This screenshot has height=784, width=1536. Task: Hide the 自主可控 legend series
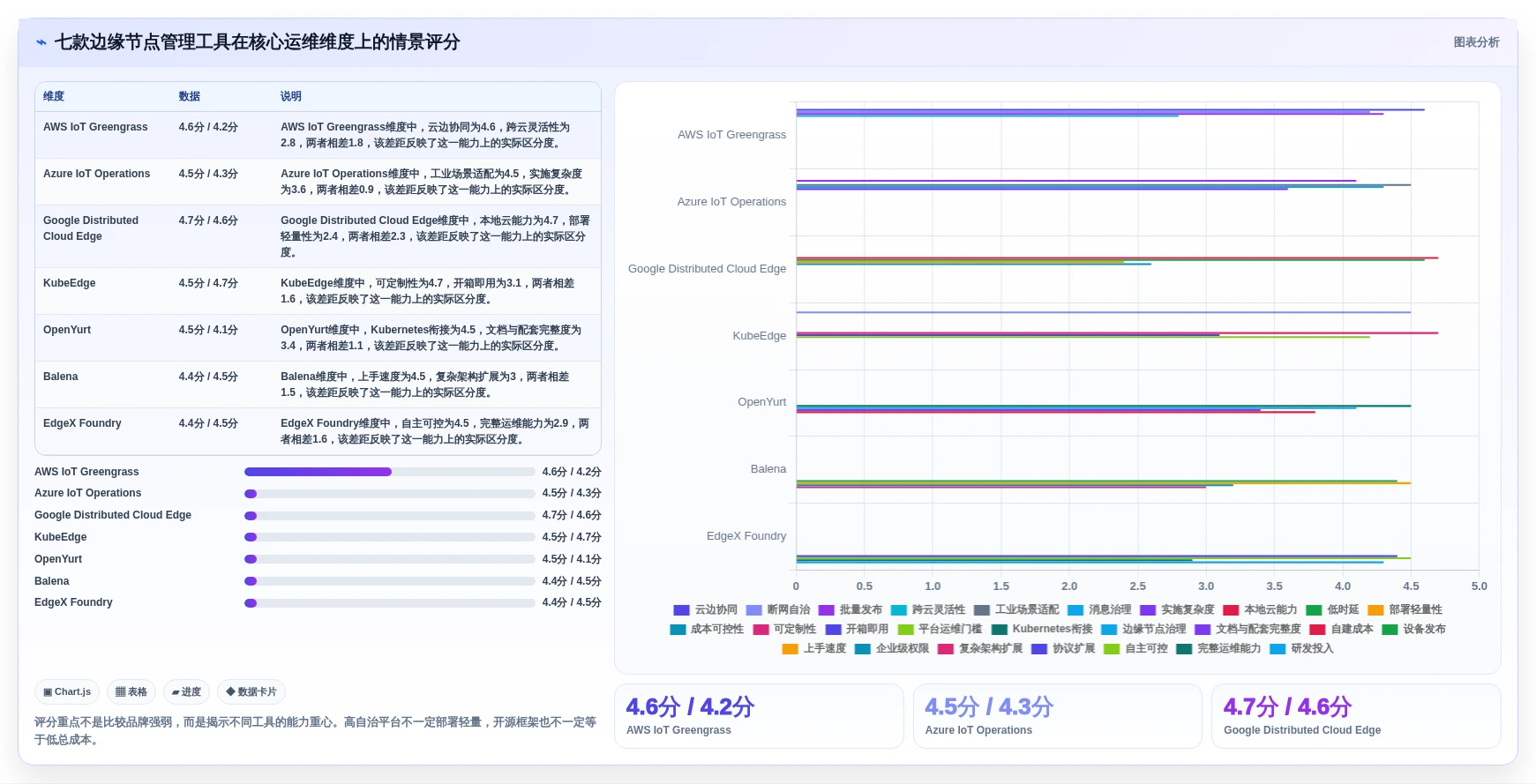click(1135, 648)
